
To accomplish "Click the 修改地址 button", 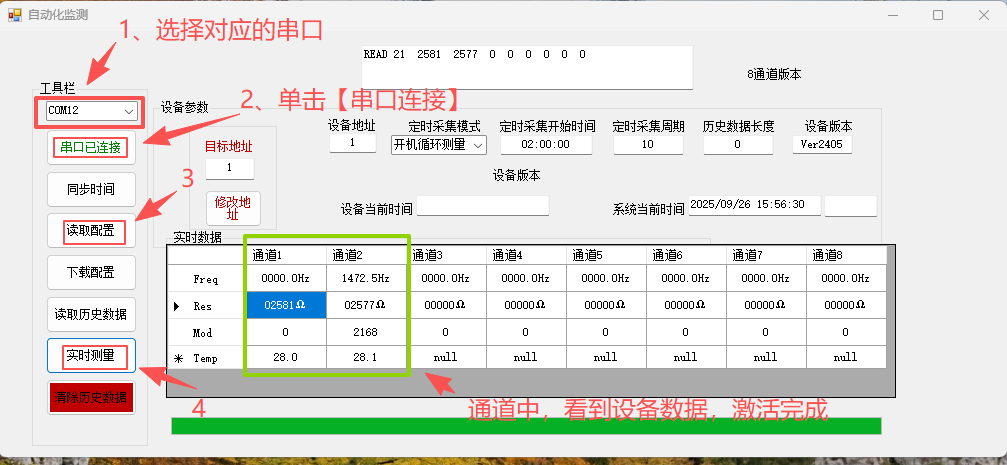I will coord(232,208).
